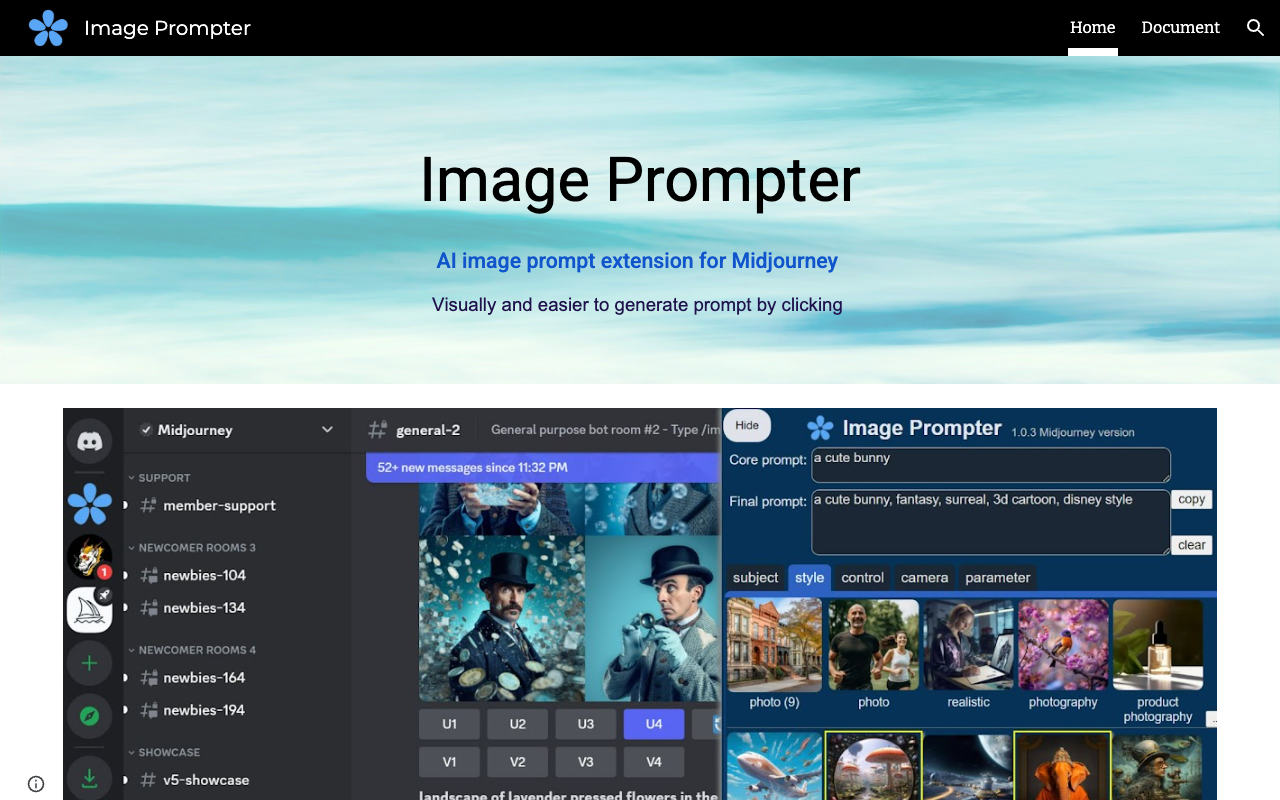Go to the Home navigation tab
1280x800 pixels.
pyautogui.click(x=1092, y=28)
